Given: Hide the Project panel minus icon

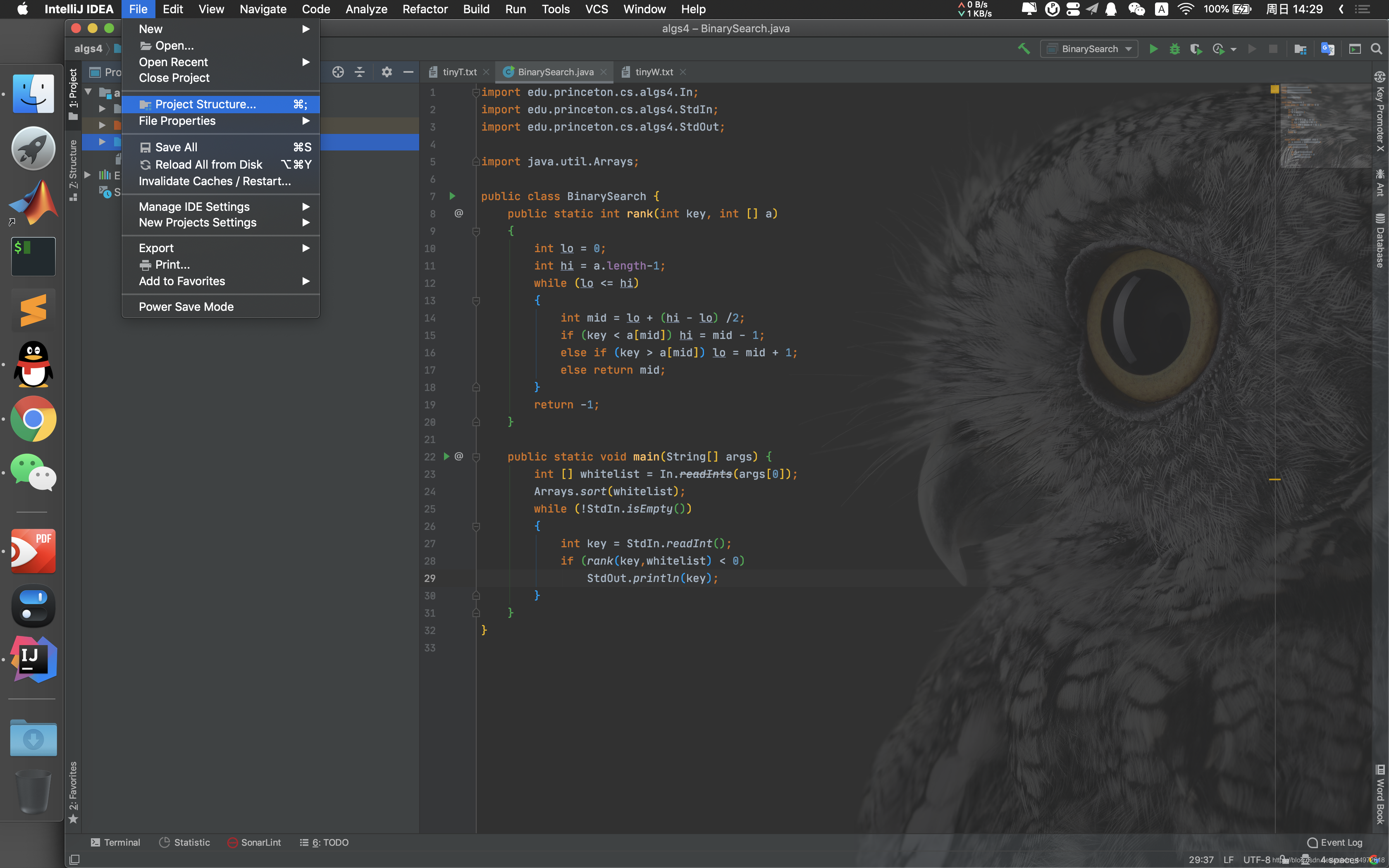Looking at the screenshot, I should pyautogui.click(x=408, y=72).
